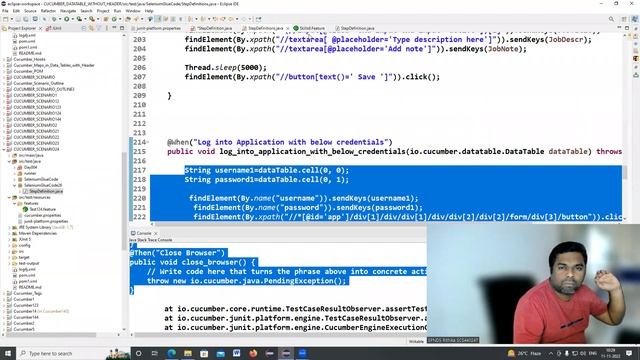Open the Help menu
This screenshot has width=640, height=360.
tap(149, 11)
